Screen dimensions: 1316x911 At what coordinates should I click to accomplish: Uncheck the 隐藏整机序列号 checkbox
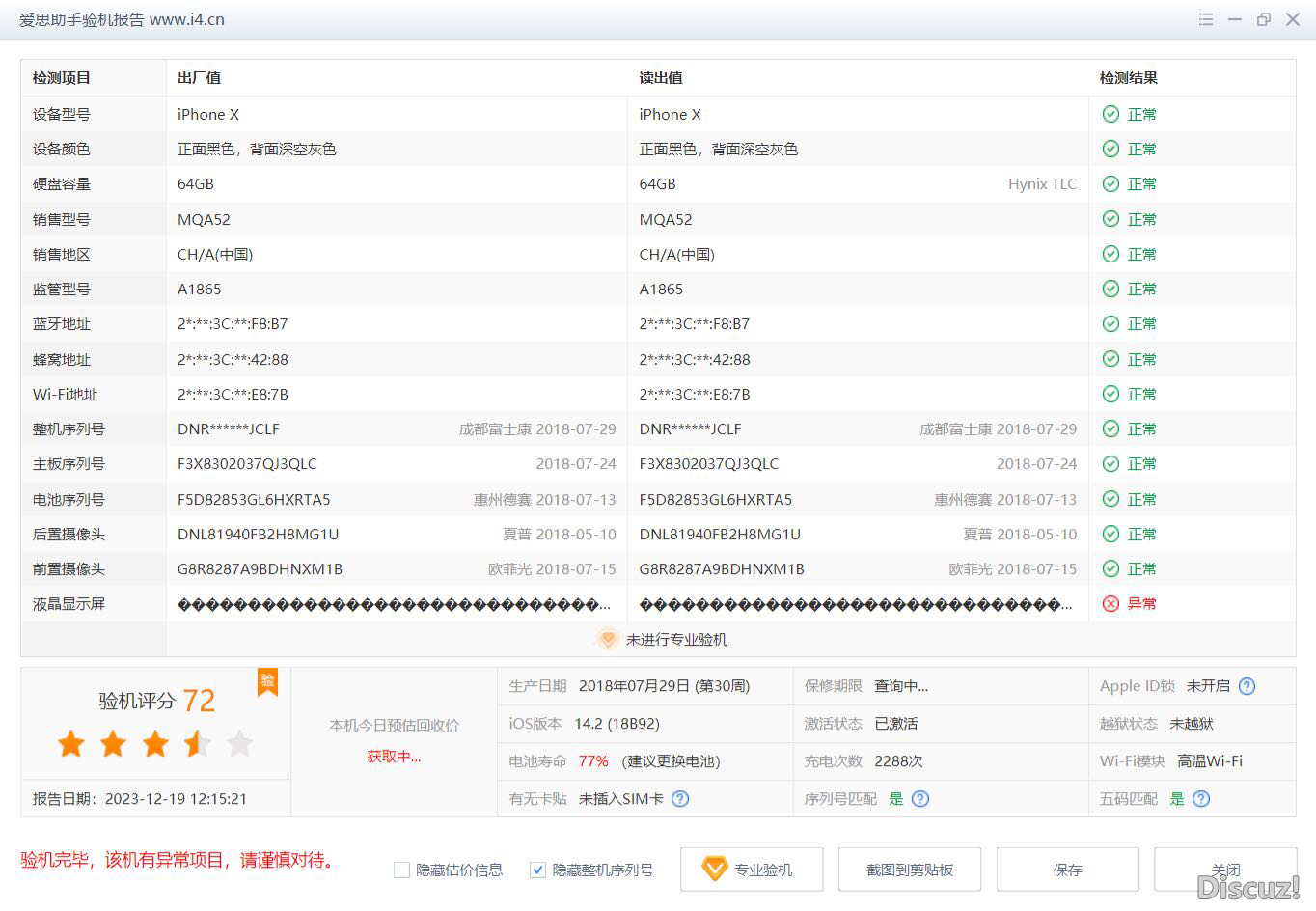pyautogui.click(x=538, y=870)
